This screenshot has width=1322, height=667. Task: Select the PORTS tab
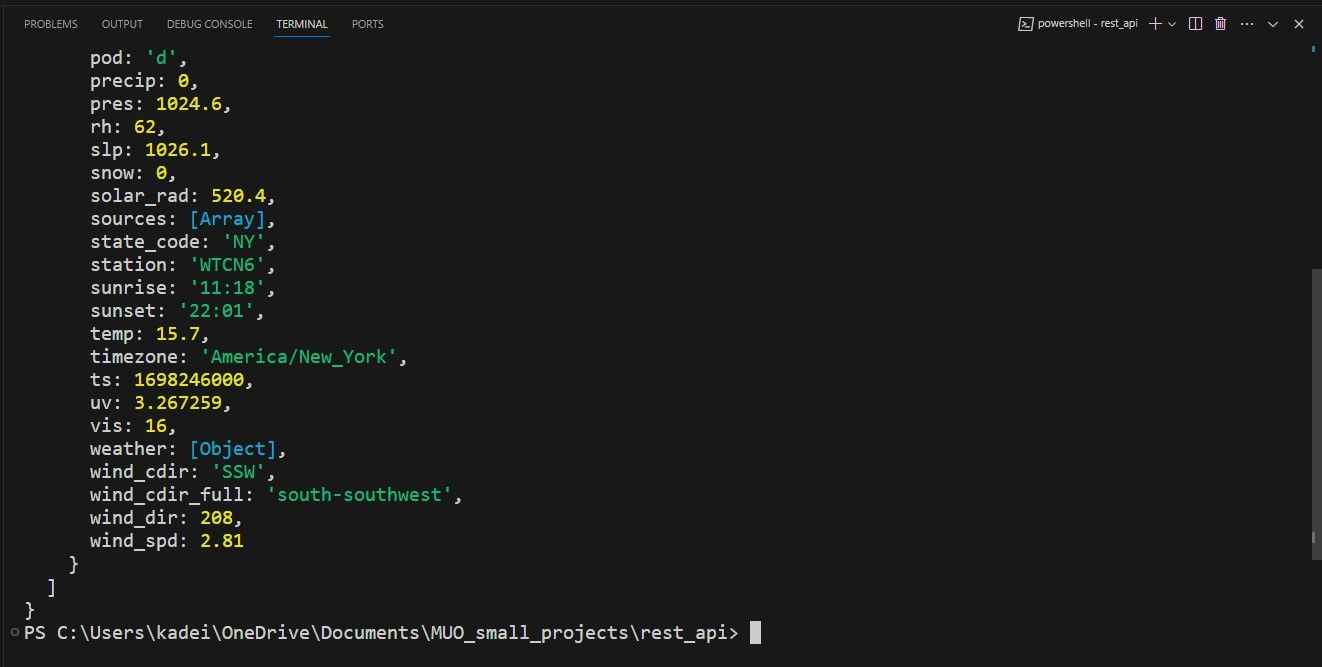367,23
